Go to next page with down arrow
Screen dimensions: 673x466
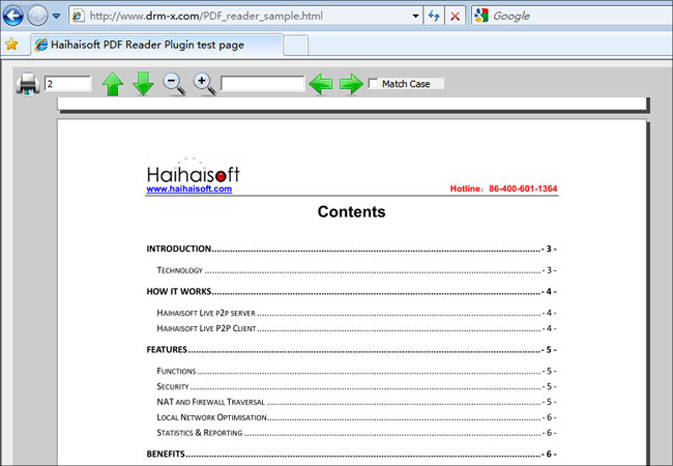click(143, 84)
